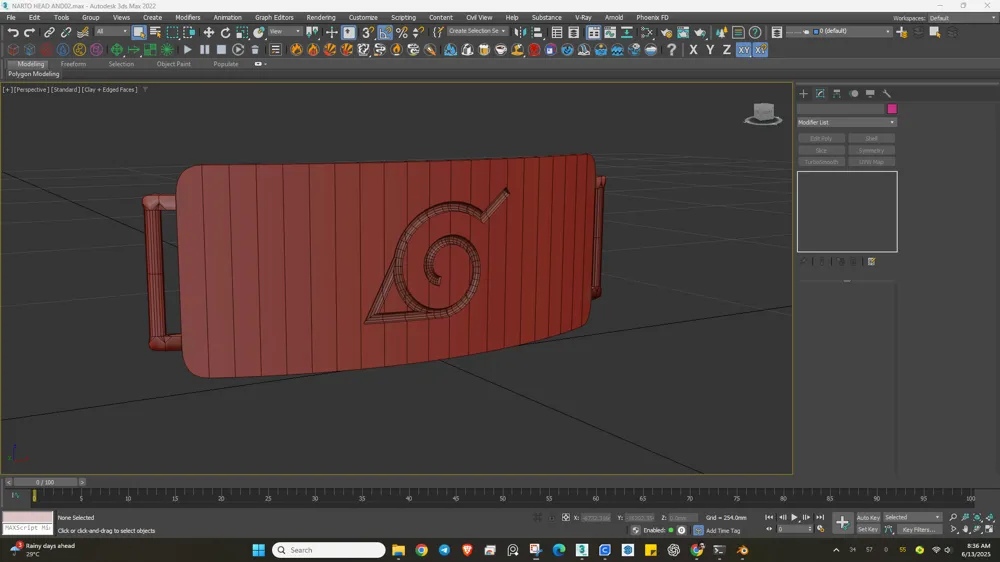
Task: Open the Graph Editors menu
Action: tap(274, 18)
